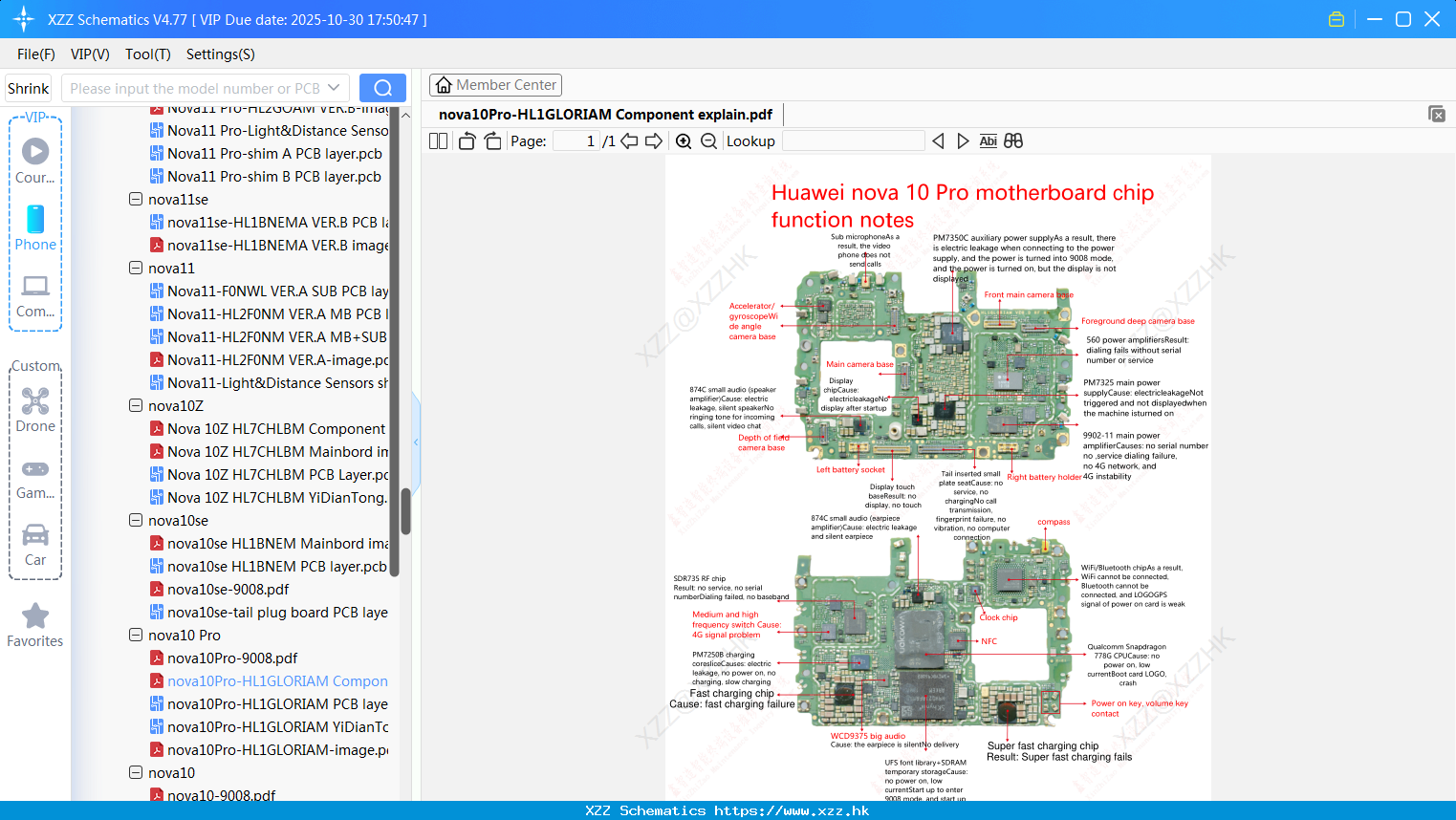Toggle the Abi whole-word match icon
The width and height of the screenshot is (1456, 820).
click(989, 141)
